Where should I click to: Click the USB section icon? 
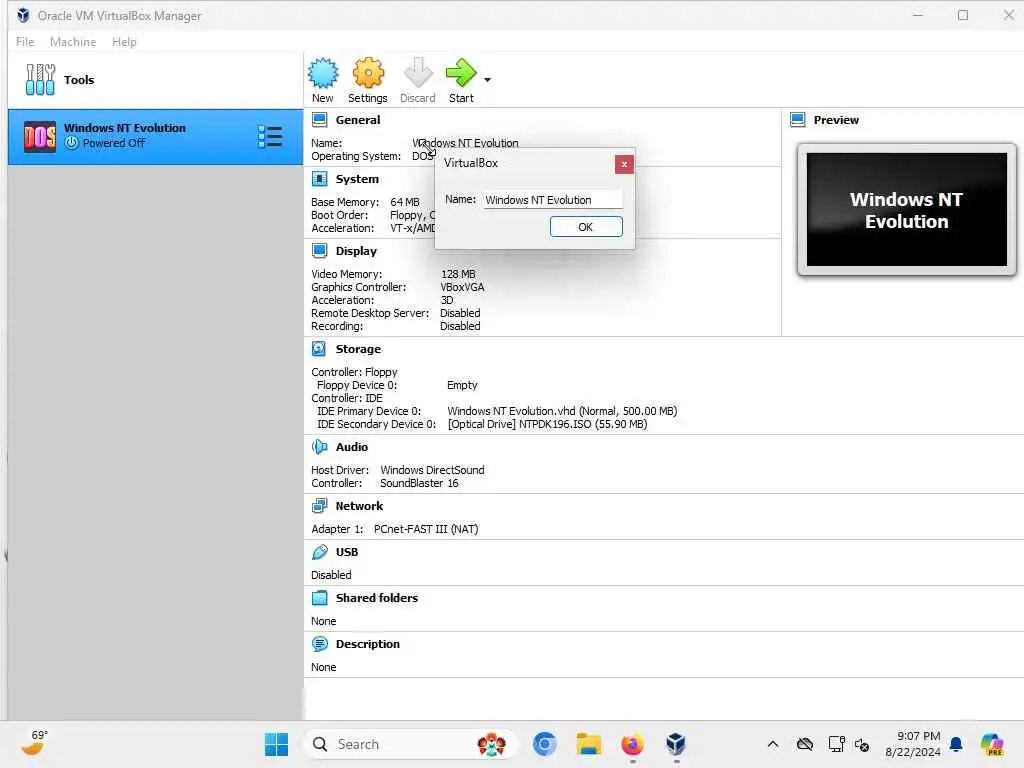(319, 552)
